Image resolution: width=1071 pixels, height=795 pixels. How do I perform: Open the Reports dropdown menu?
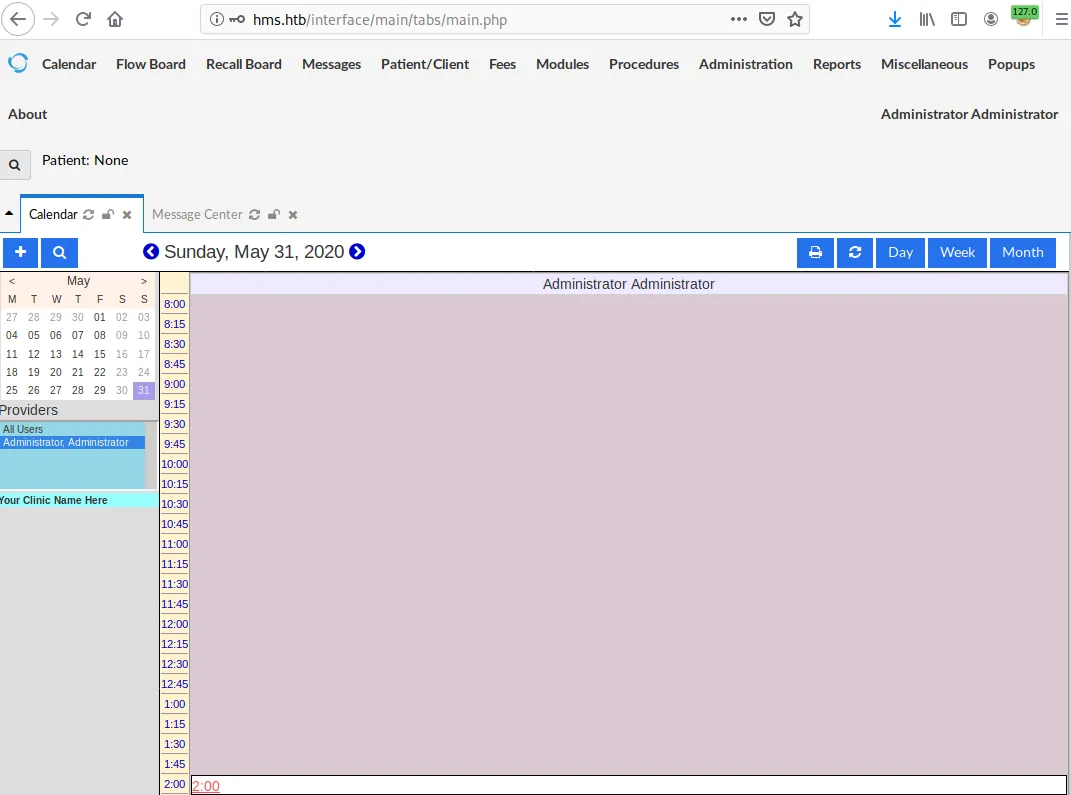(836, 64)
